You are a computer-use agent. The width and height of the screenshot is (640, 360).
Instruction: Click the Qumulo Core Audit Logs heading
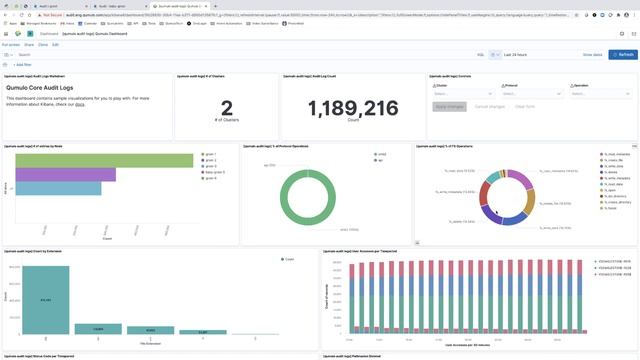[x=40, y=88]
